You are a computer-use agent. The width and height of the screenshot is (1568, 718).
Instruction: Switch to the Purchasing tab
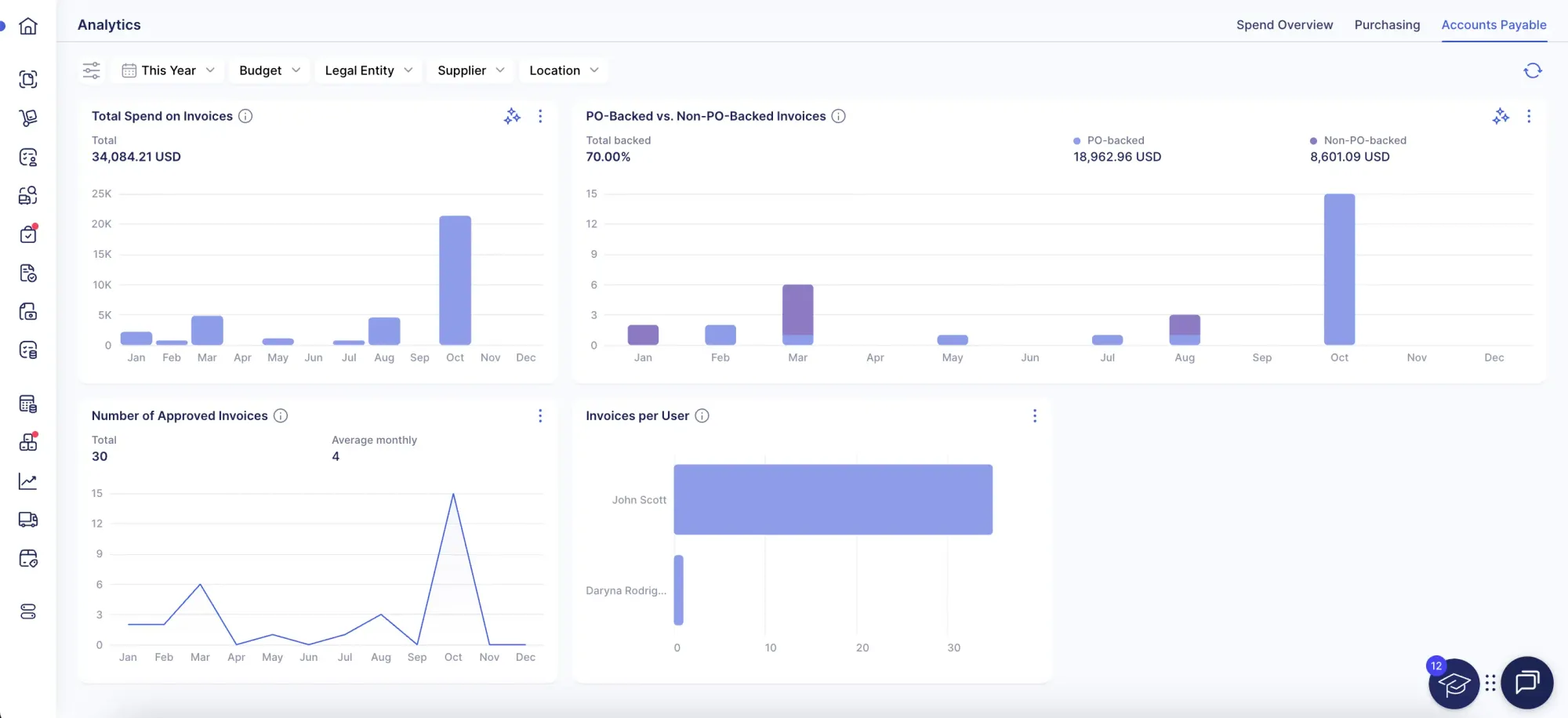click(x=1387, y=25)
